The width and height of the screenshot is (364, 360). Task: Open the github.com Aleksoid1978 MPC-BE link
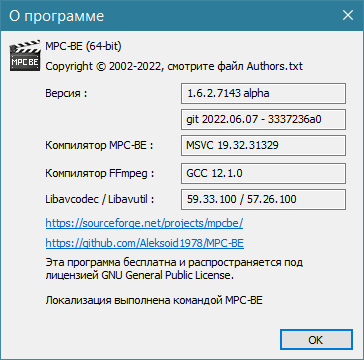(145, 243)
